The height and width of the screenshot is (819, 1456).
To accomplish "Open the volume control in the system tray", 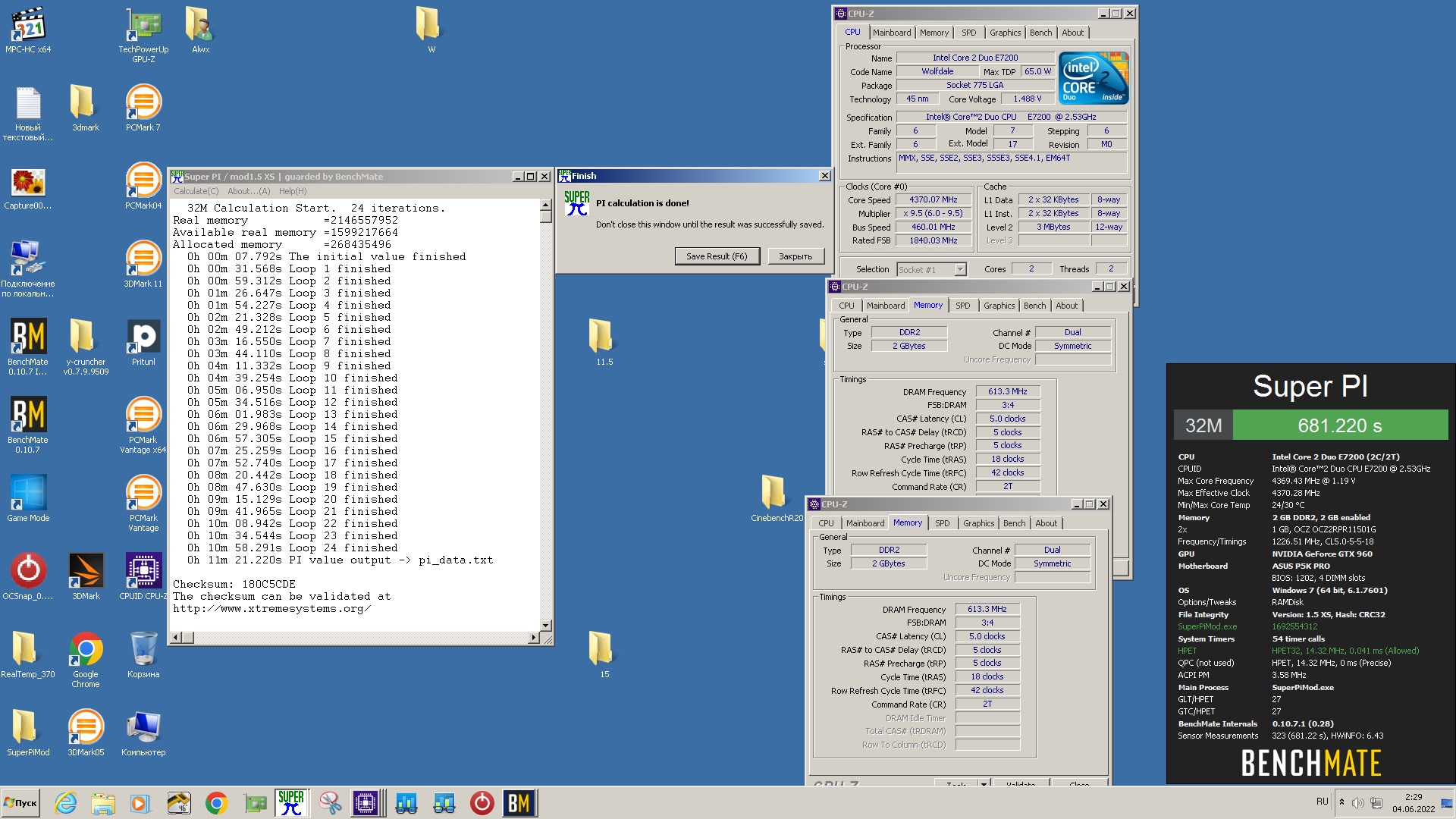I will (x=1358, y=802).
